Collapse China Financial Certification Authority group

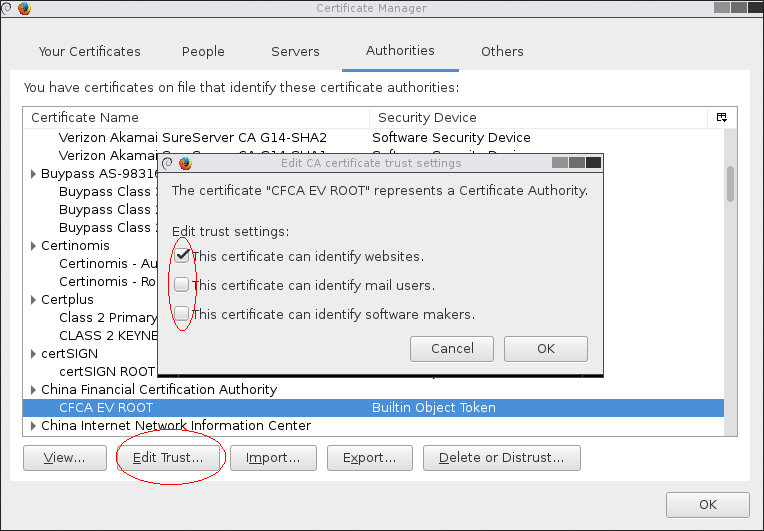click(x=33, y=390)
